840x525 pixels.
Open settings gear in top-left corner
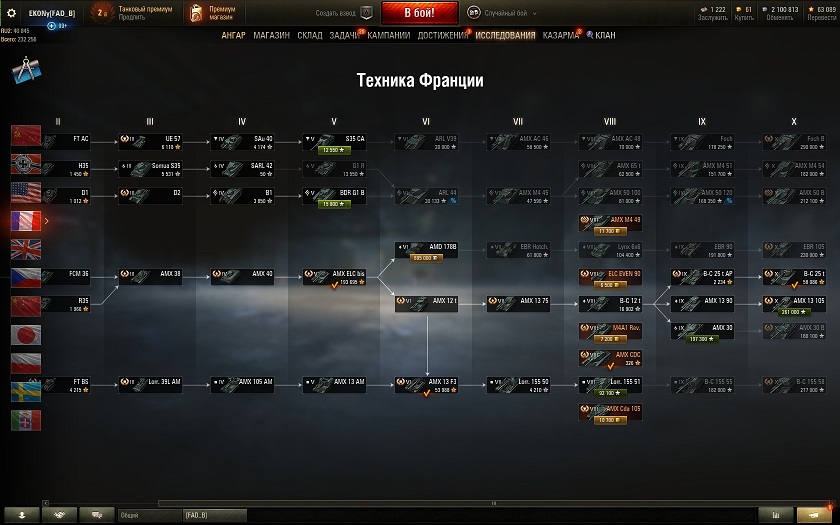coord(11,13)
